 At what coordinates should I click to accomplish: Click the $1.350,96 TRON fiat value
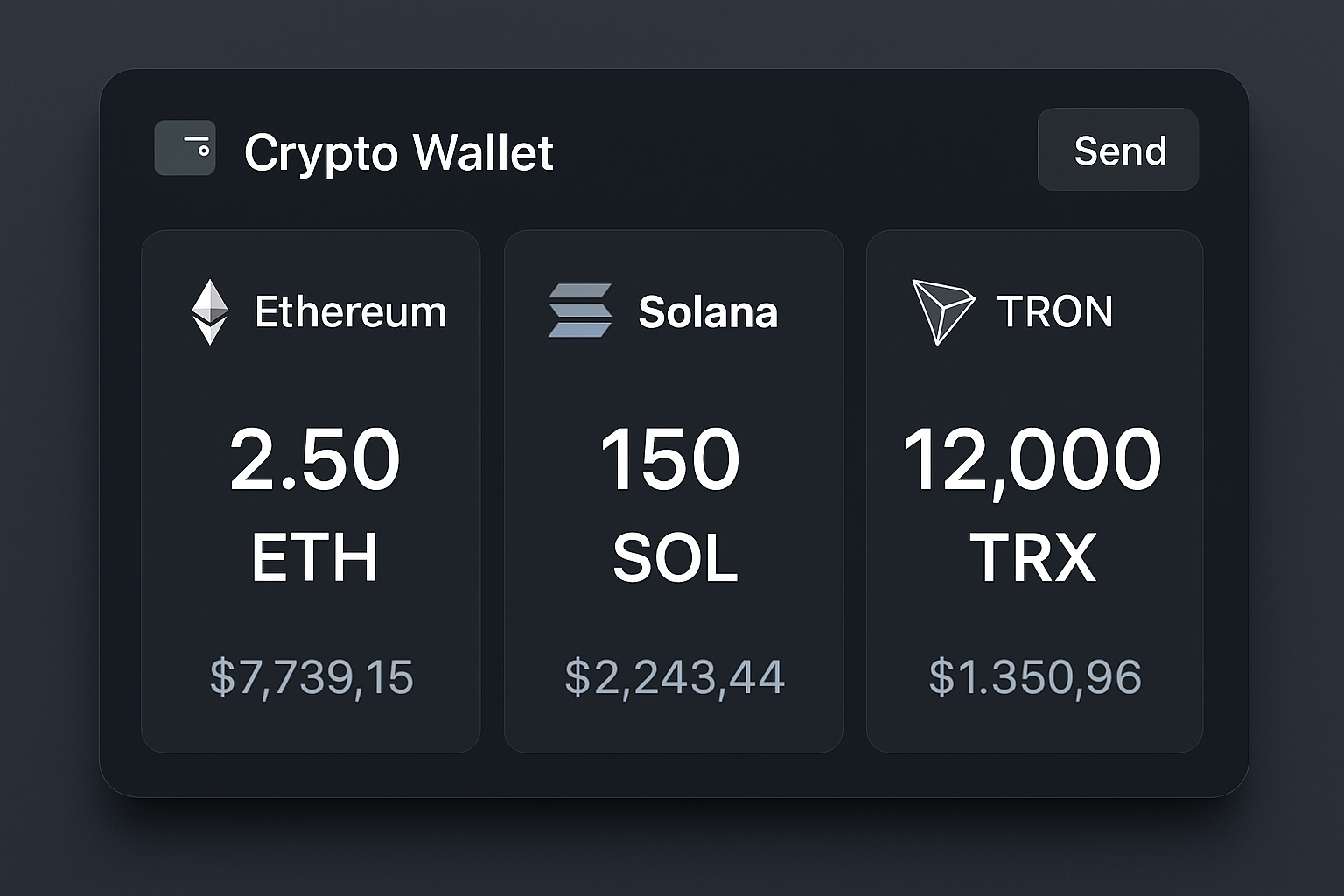pyautogui.click(x=1035, y=677)
